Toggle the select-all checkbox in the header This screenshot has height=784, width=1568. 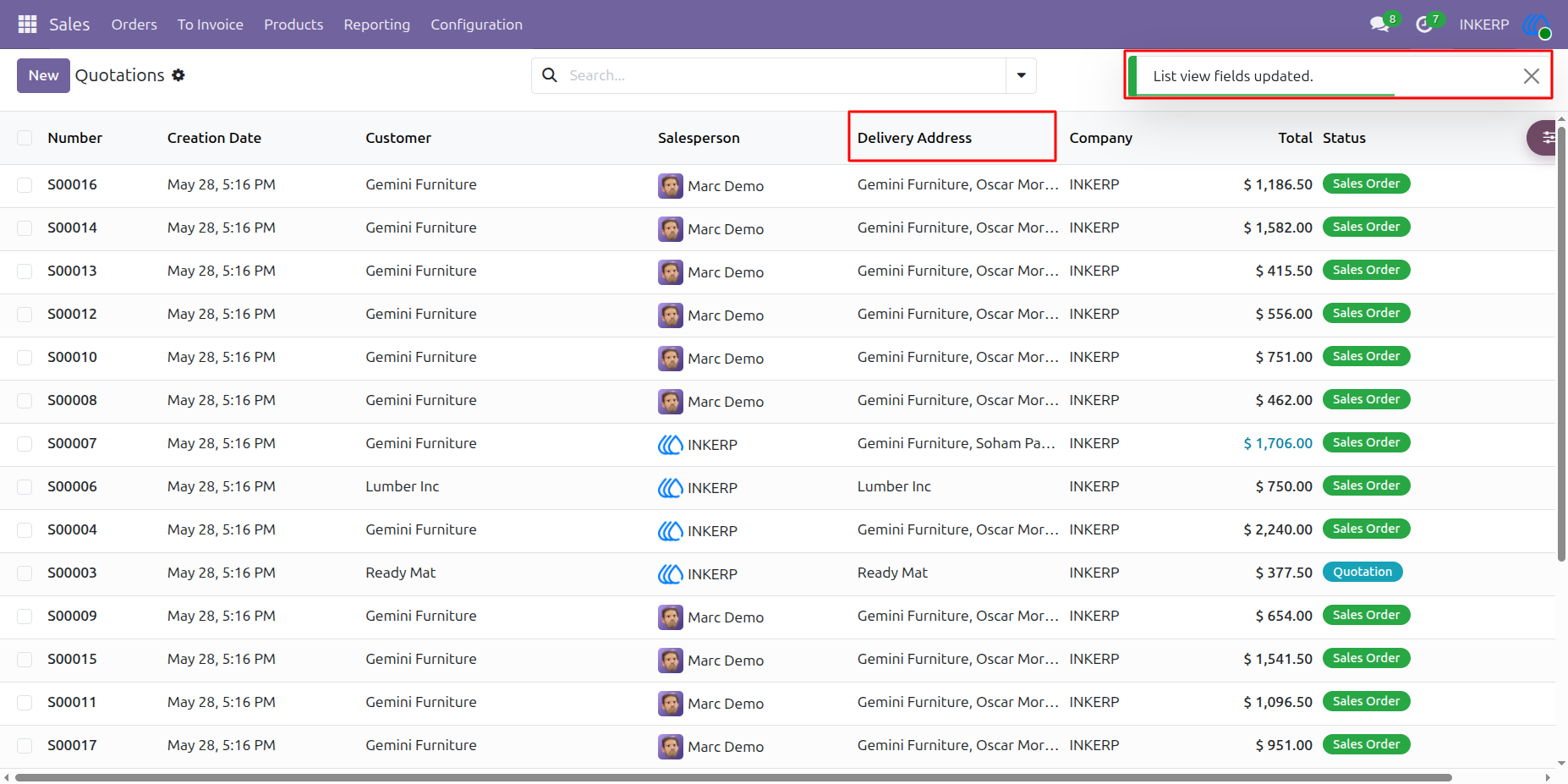25,138
